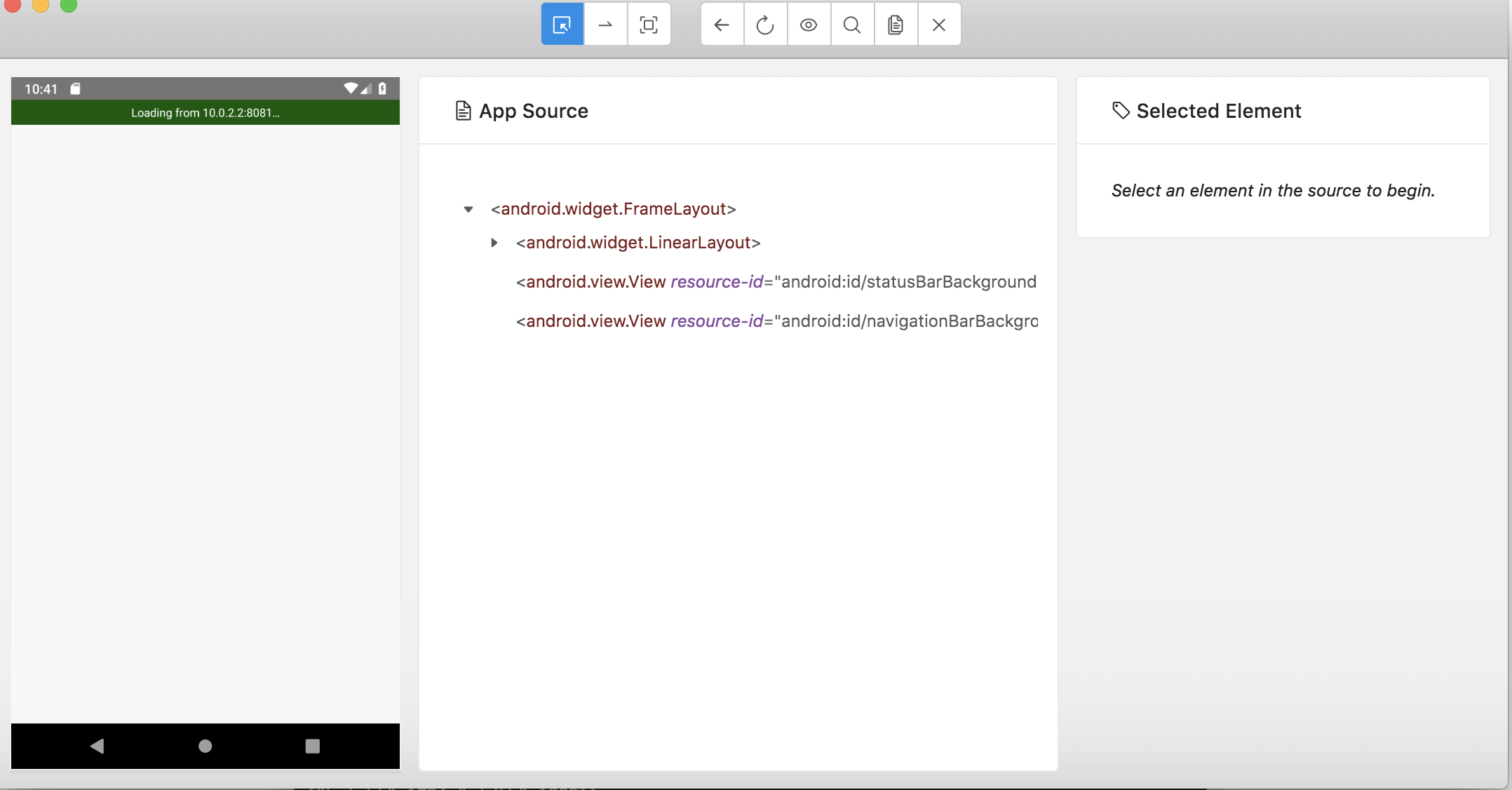Tap Android home circle in device screenshot
The width and height of the screenshot is (1512, 790).
click(205, 746)
